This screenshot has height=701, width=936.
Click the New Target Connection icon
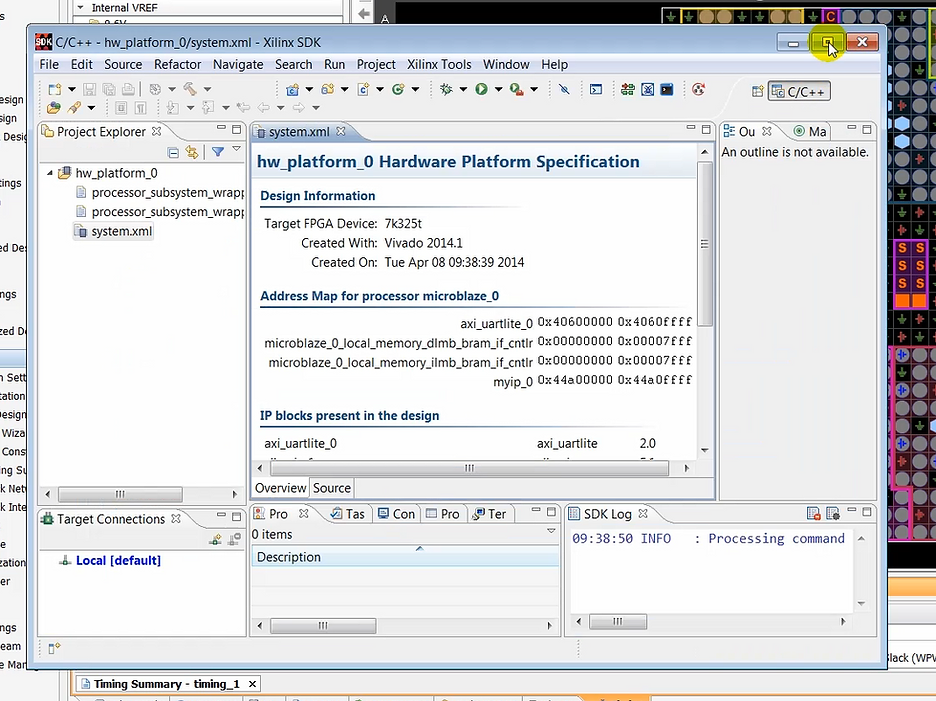[216, 538]
